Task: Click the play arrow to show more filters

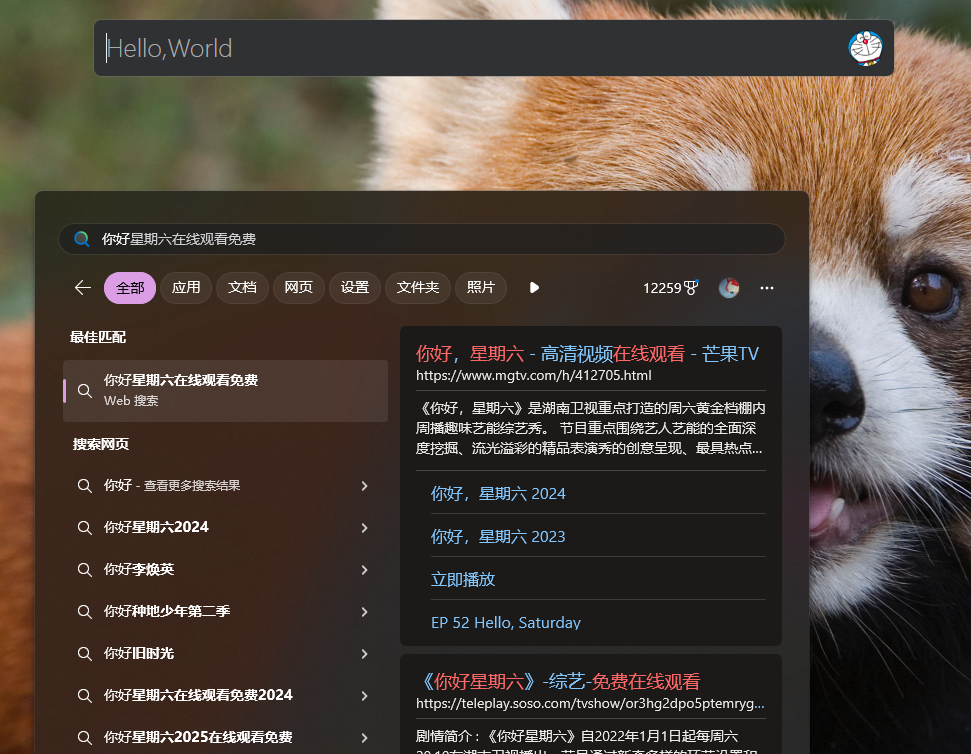Action: click(x=534, y=288)
